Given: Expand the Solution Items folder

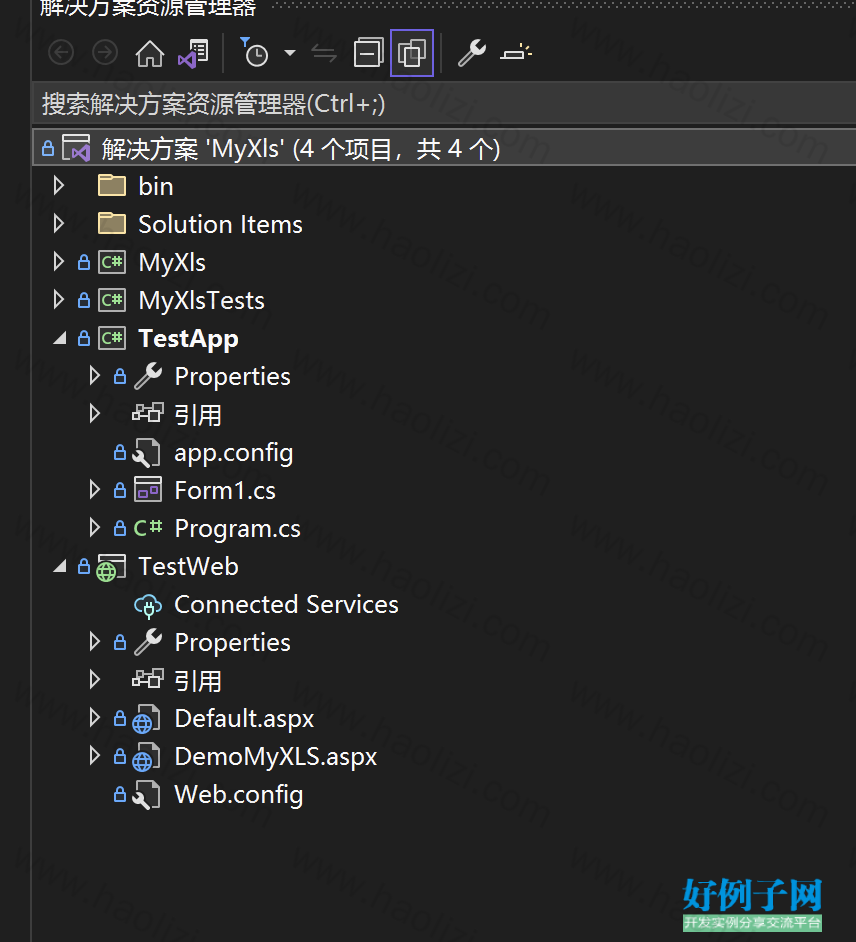Looking at the screenshot, I should [x=59, y=223].
